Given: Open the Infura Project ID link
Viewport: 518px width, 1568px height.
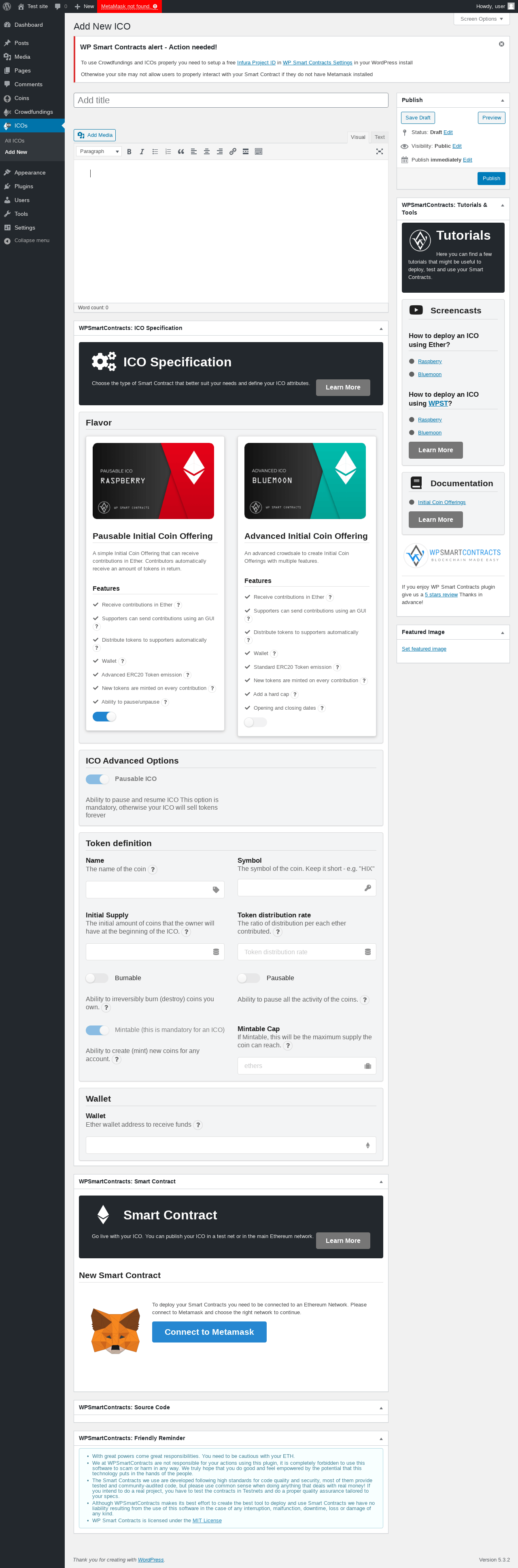Looking at the screenshot, I should (x=256, y=63).
